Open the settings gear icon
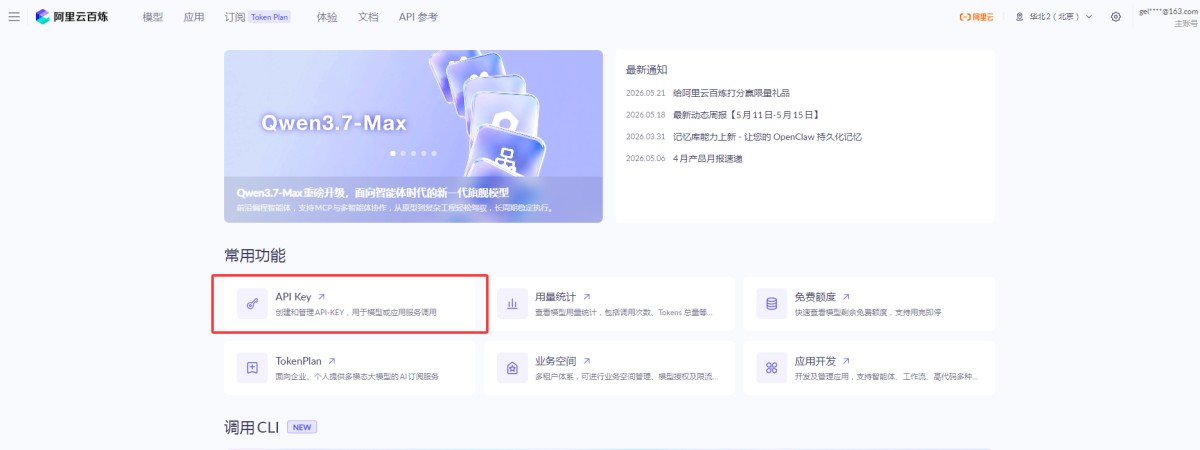 tap(1116, 17)
